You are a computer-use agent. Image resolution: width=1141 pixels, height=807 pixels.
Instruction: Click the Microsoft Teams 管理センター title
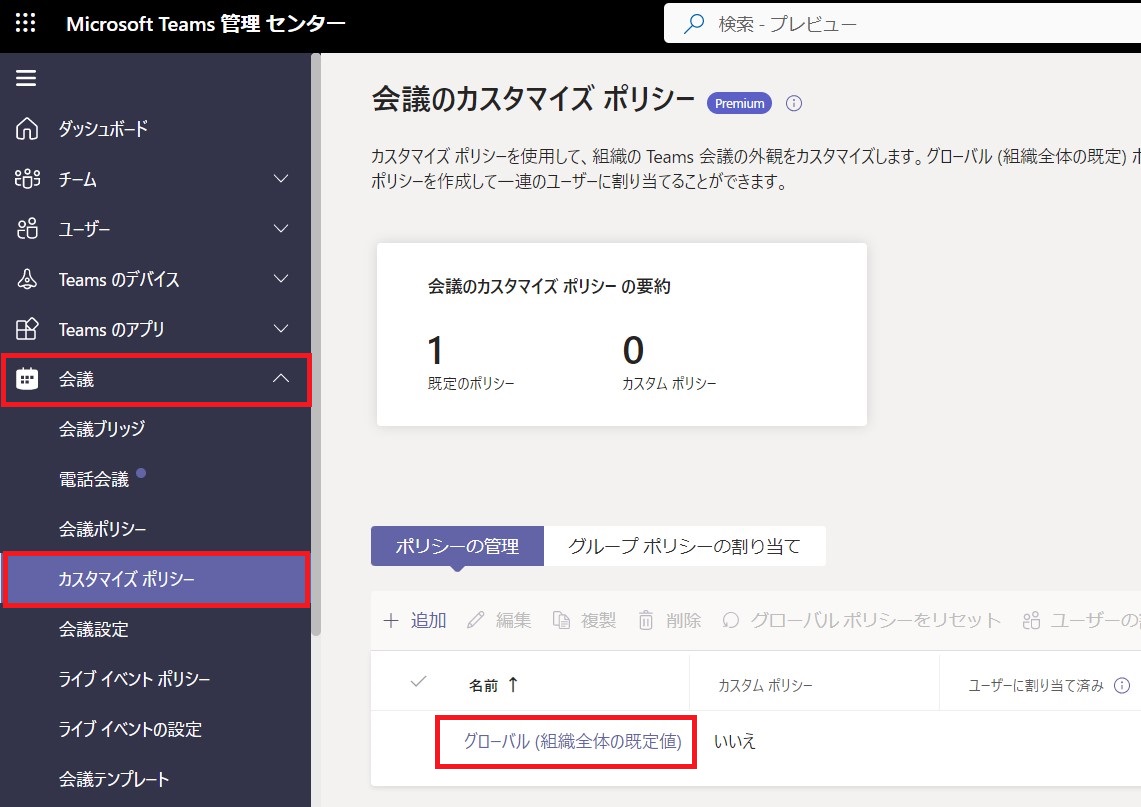point(206,24)
